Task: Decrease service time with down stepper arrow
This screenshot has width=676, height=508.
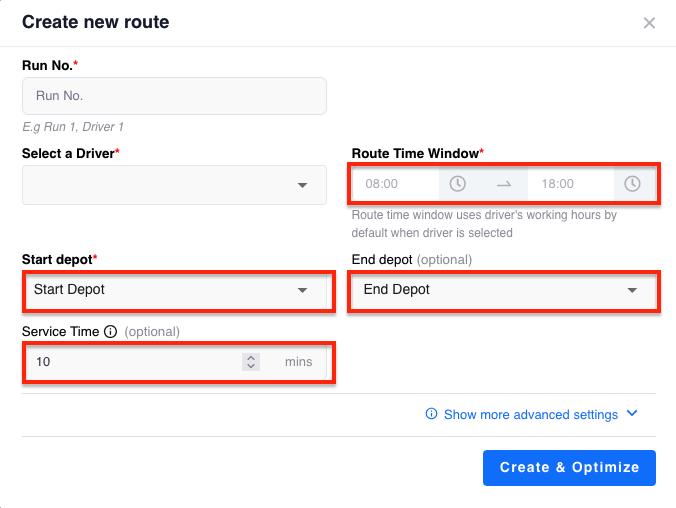Action: [251, 366]
